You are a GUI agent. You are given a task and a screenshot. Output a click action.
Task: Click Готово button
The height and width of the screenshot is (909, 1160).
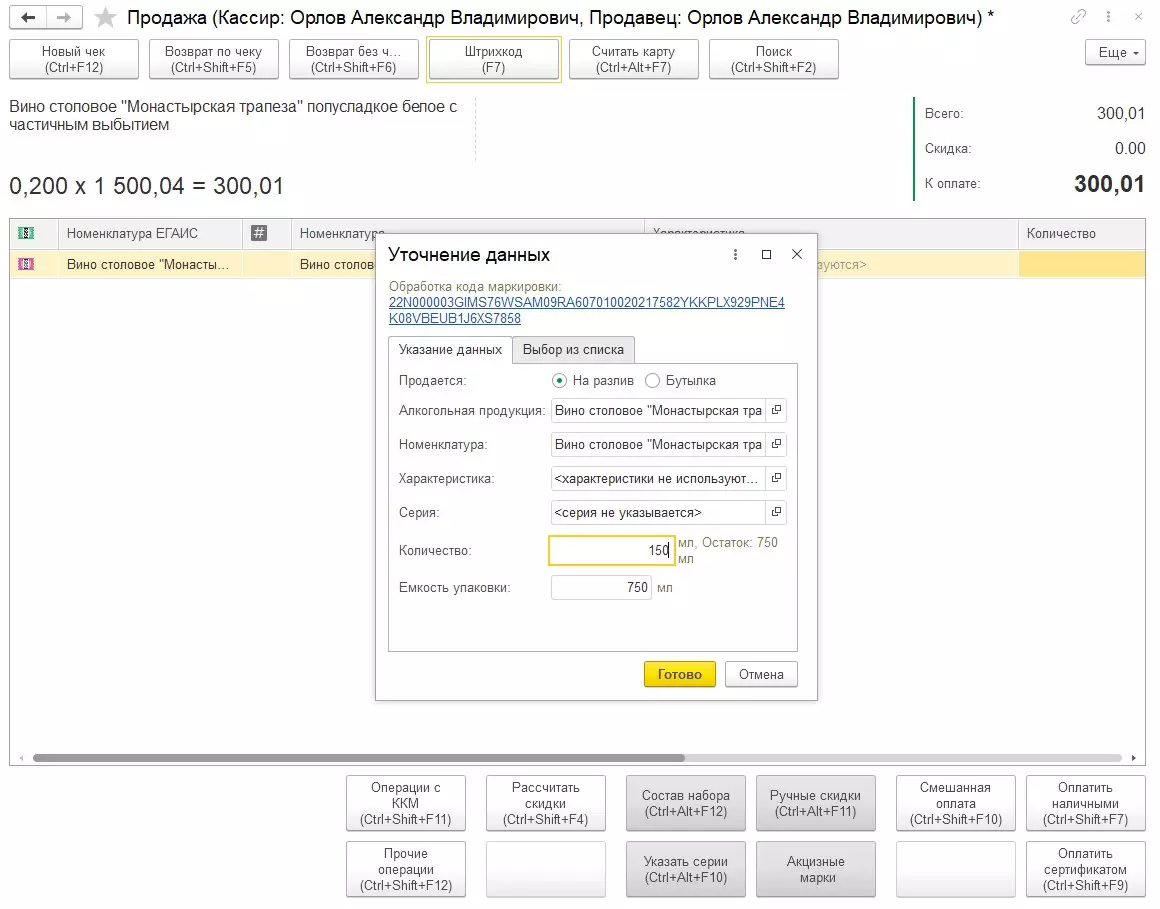679,674
